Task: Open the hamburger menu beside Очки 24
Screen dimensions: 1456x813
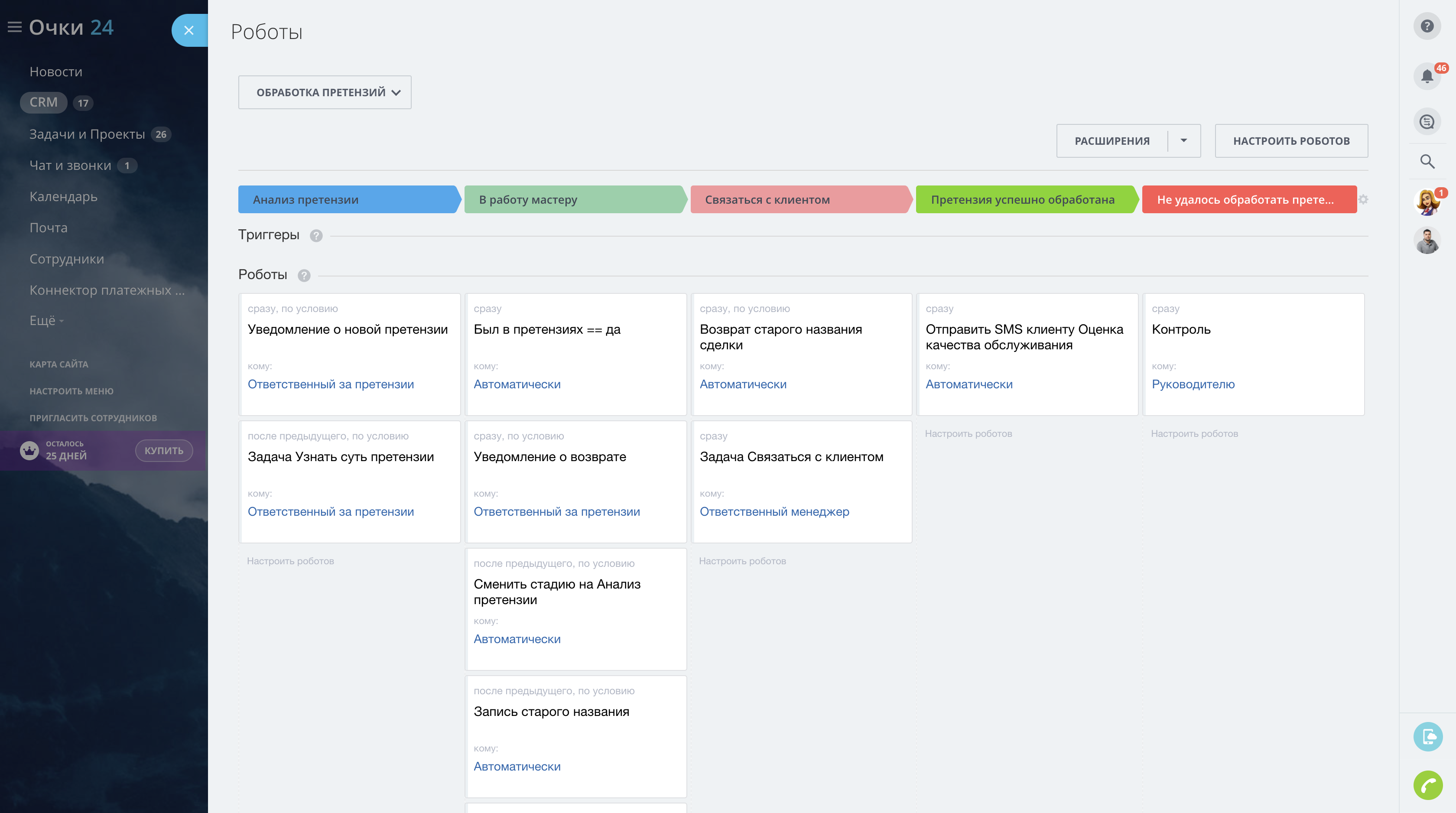Action: pos(15,27)
